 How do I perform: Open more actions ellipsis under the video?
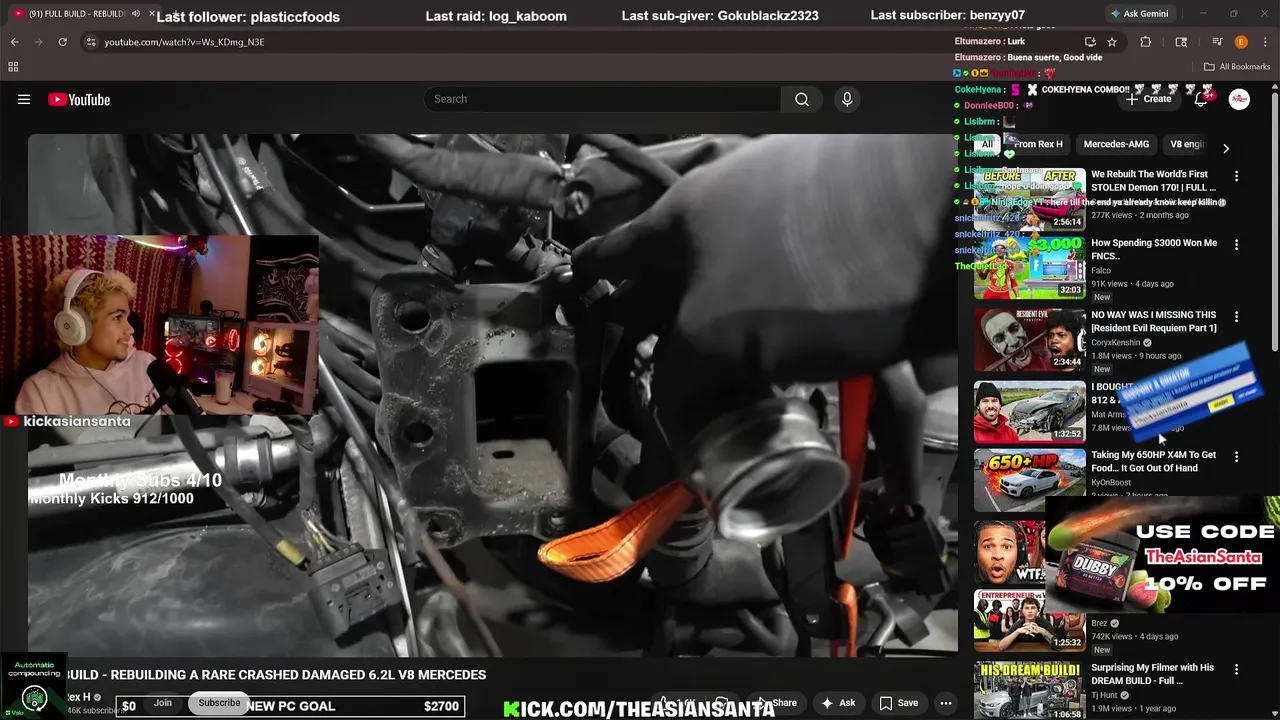945,703
